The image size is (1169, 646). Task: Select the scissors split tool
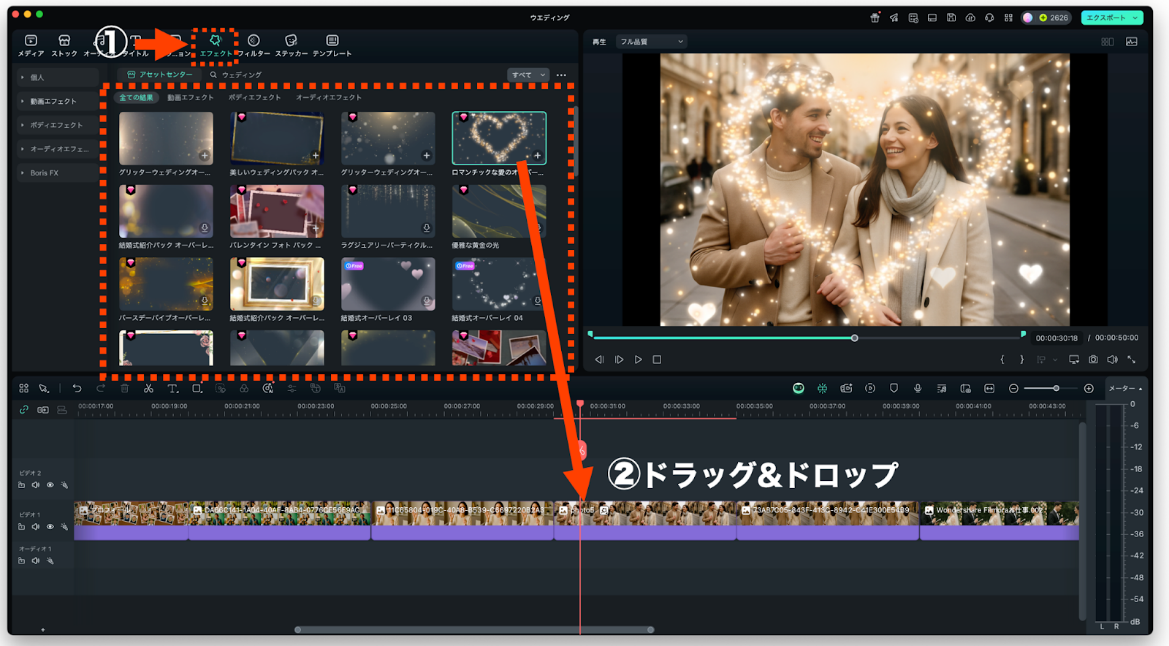(x=148, y=389)
